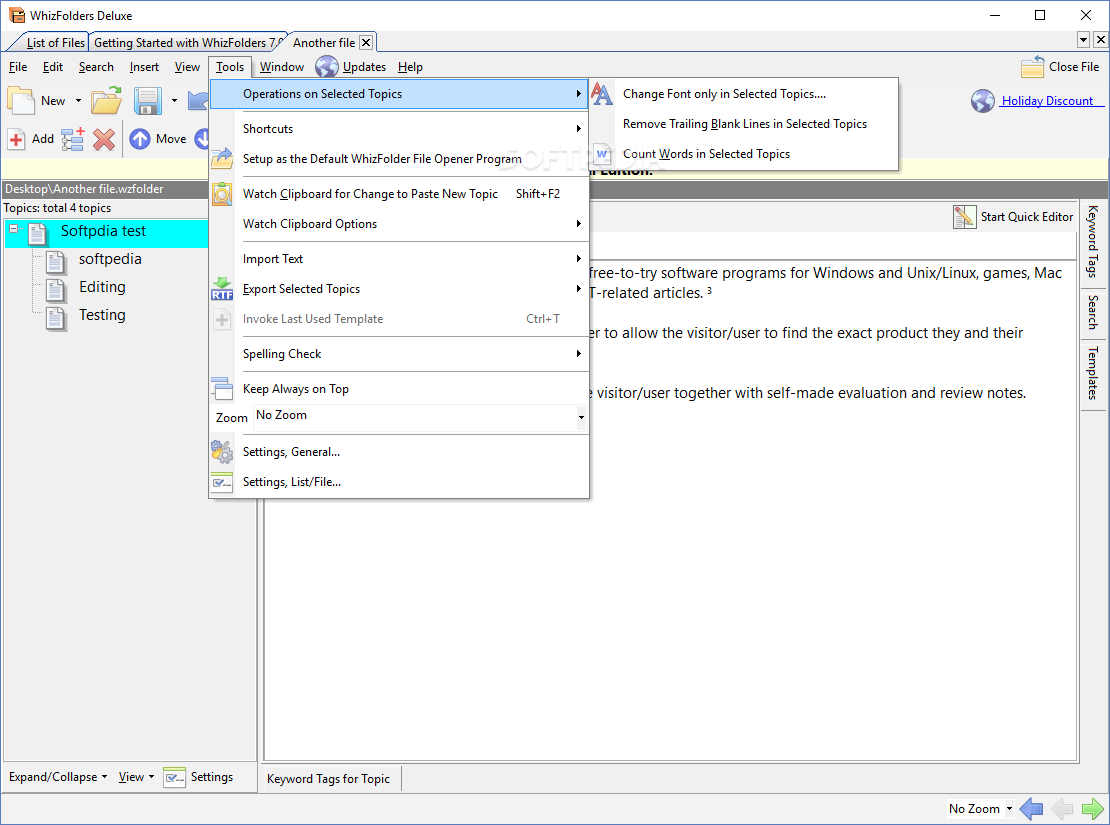Click the Close File folder icon
The width and height of the screenshot is (1110, 825).
click(1032, 67)
